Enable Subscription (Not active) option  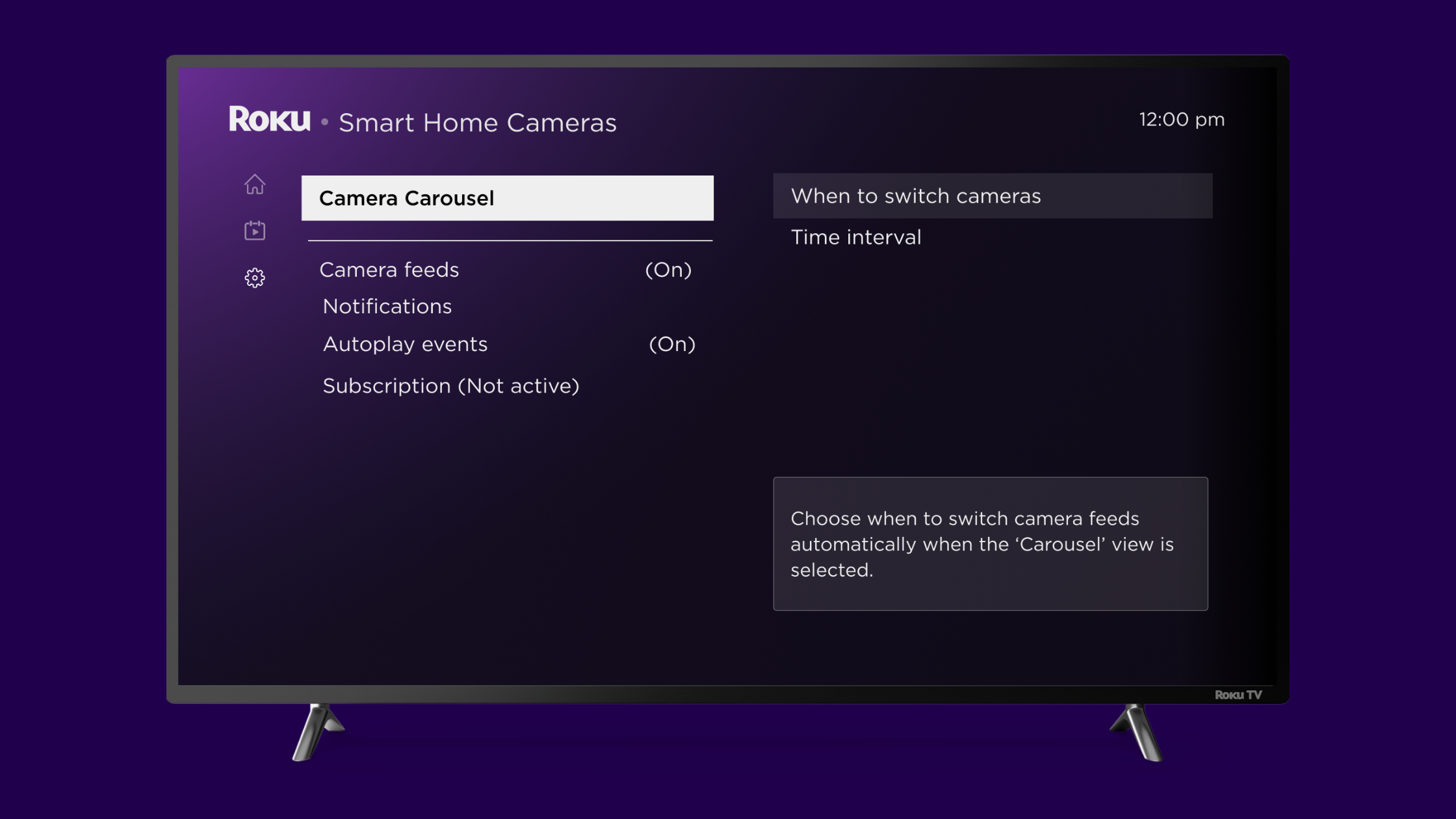point(450,385)
